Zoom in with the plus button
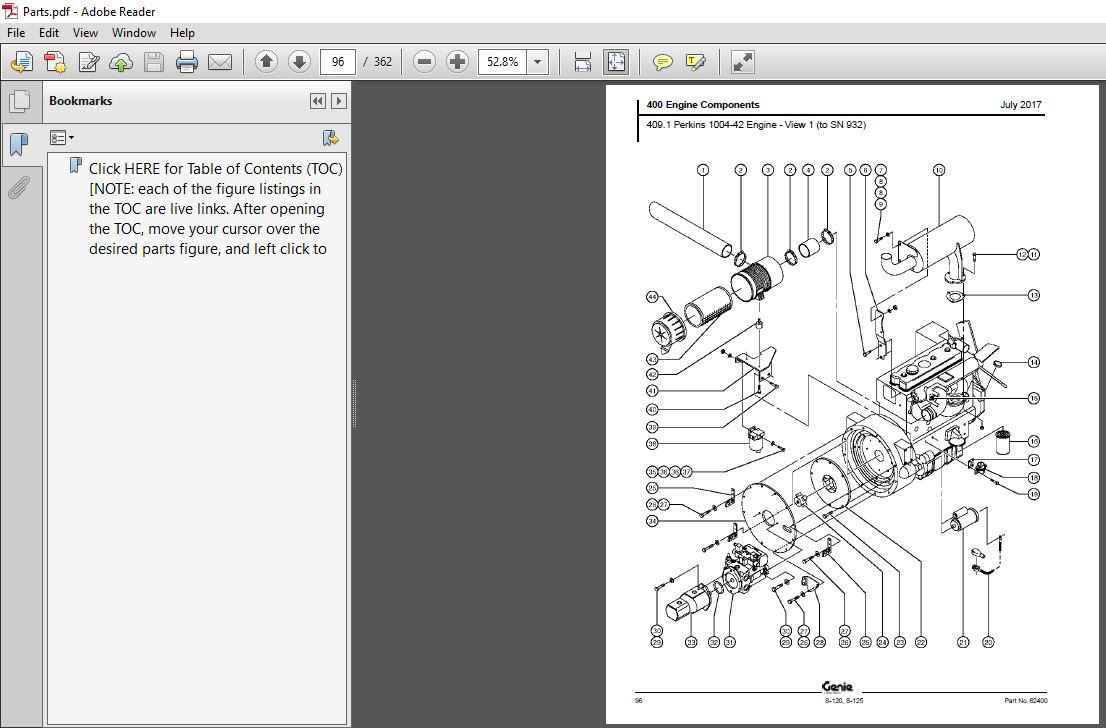This screenshot has width=1106, height=728. coord(457,62)
